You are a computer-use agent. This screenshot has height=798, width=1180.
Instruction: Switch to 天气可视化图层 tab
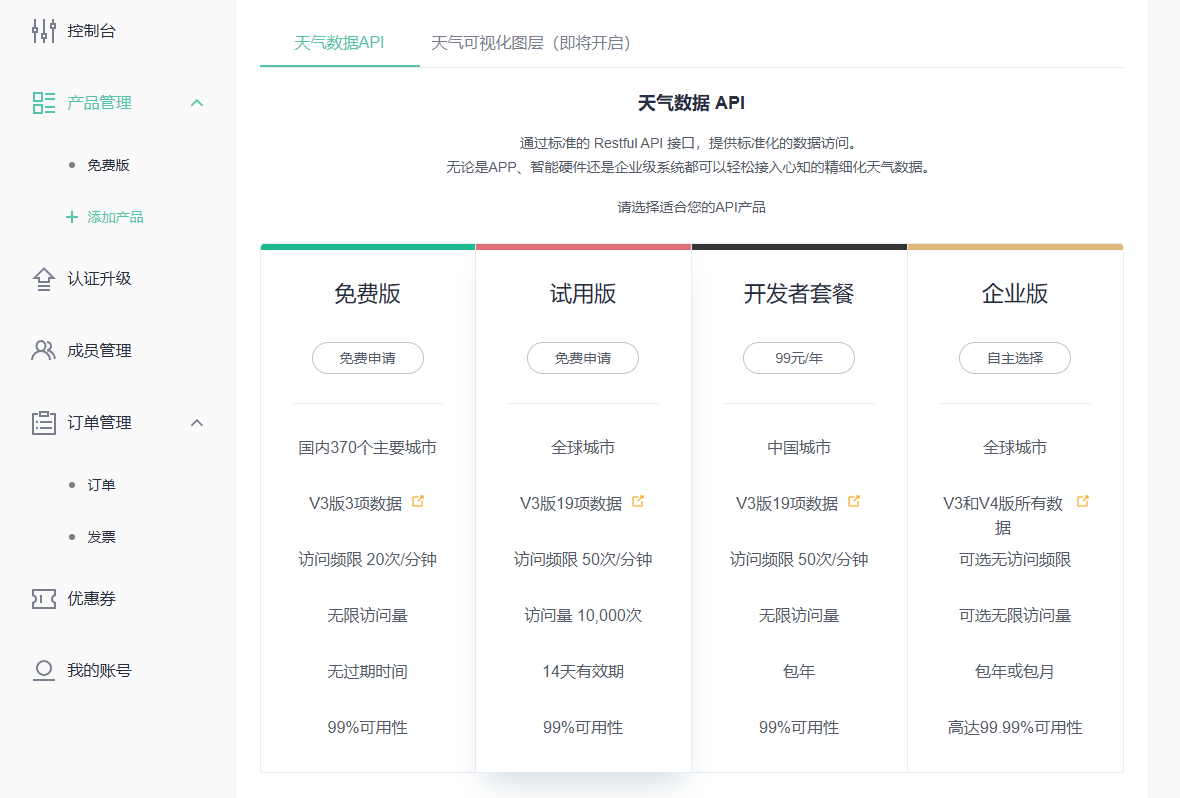tap(530, 43)
